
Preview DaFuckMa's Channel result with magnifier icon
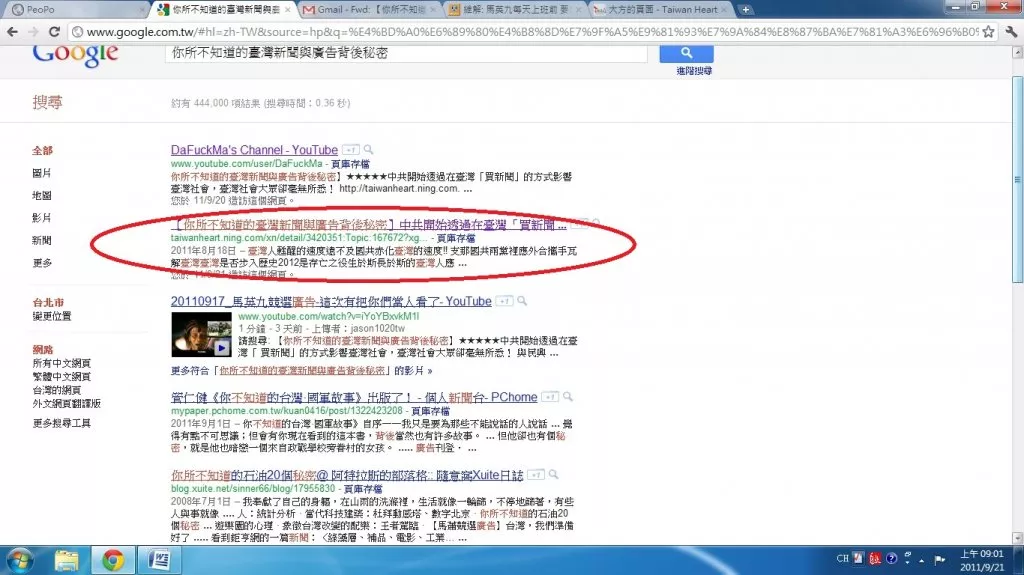(368, 150)
